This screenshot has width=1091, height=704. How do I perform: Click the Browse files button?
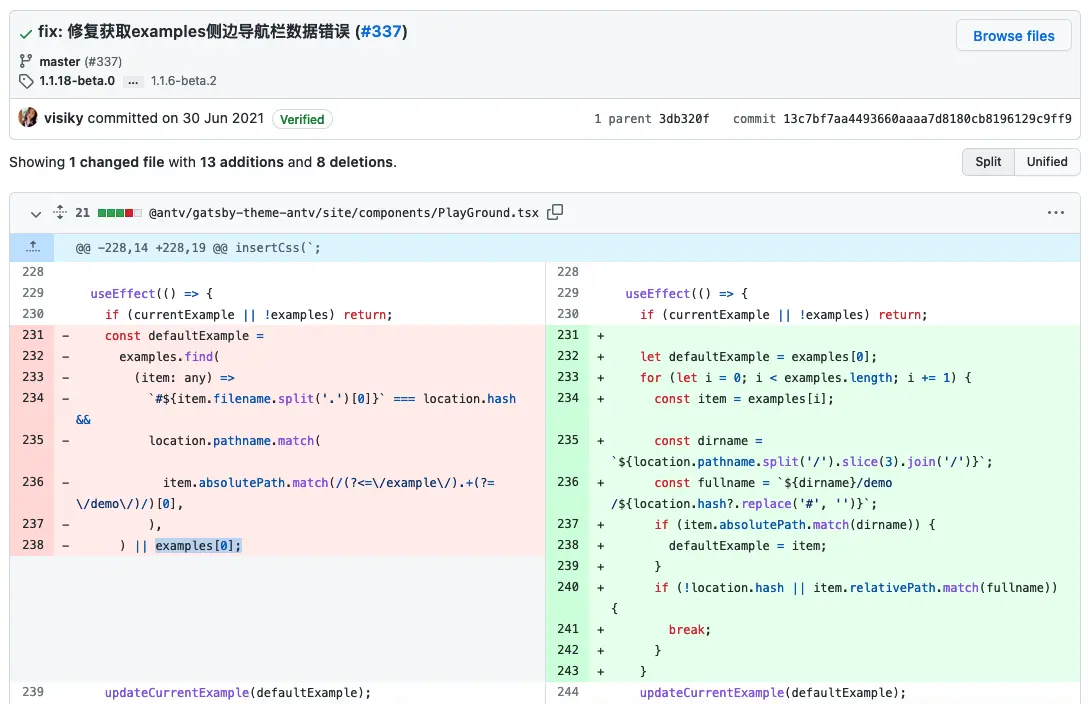(1013, 36)
